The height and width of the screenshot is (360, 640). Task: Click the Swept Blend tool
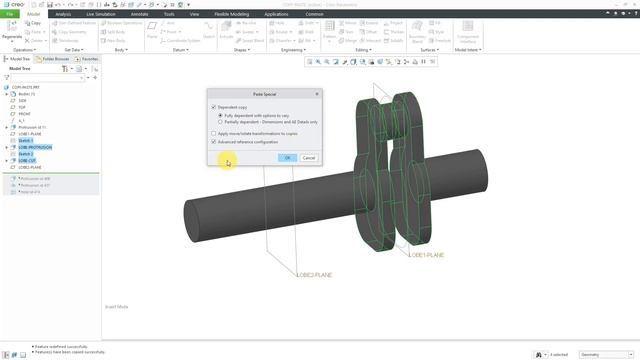pos(250,40)
